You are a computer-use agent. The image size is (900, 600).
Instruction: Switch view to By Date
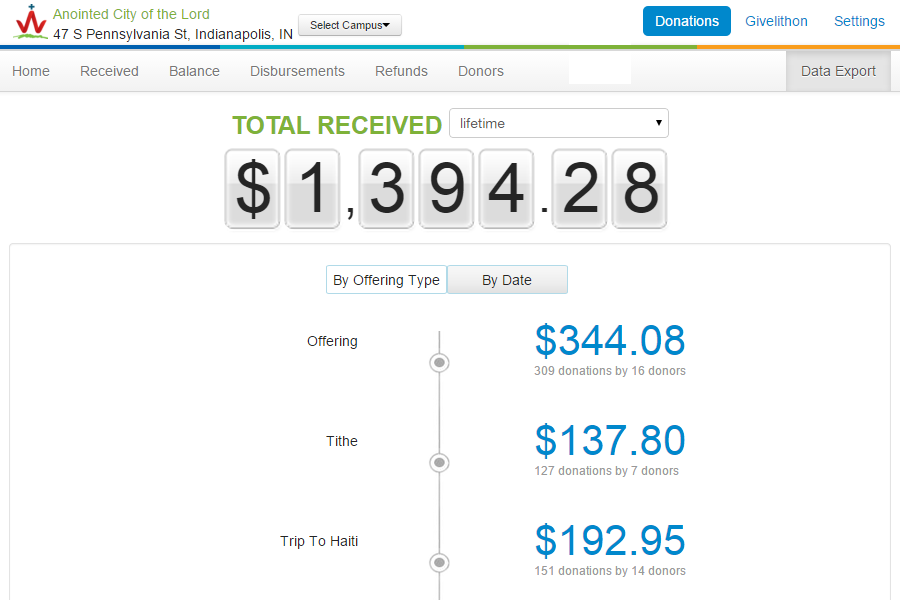(507, 280)
